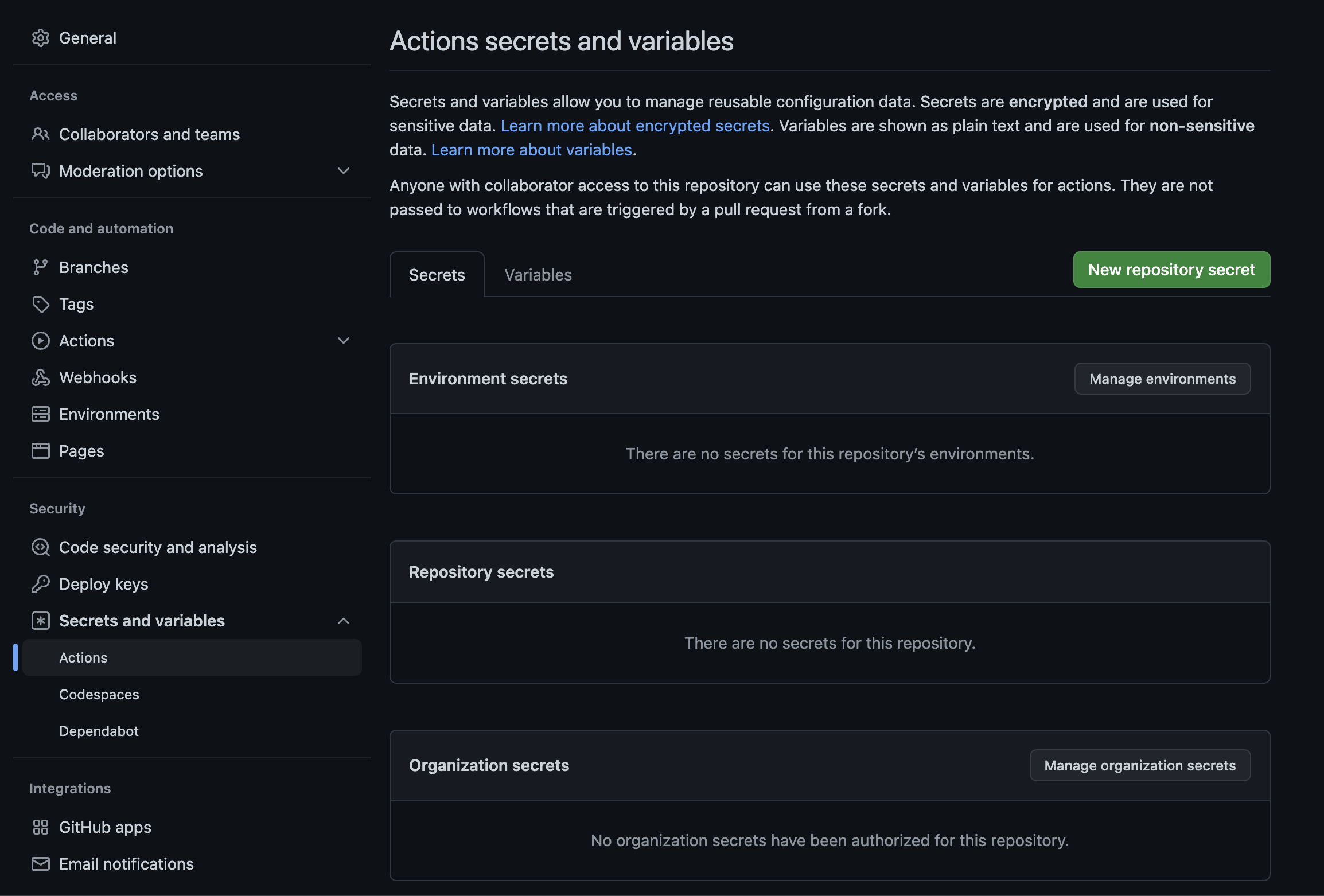Click the Webhooks icon in sidebar
The width and height of the screenshot is (1324, 896).
40,377
